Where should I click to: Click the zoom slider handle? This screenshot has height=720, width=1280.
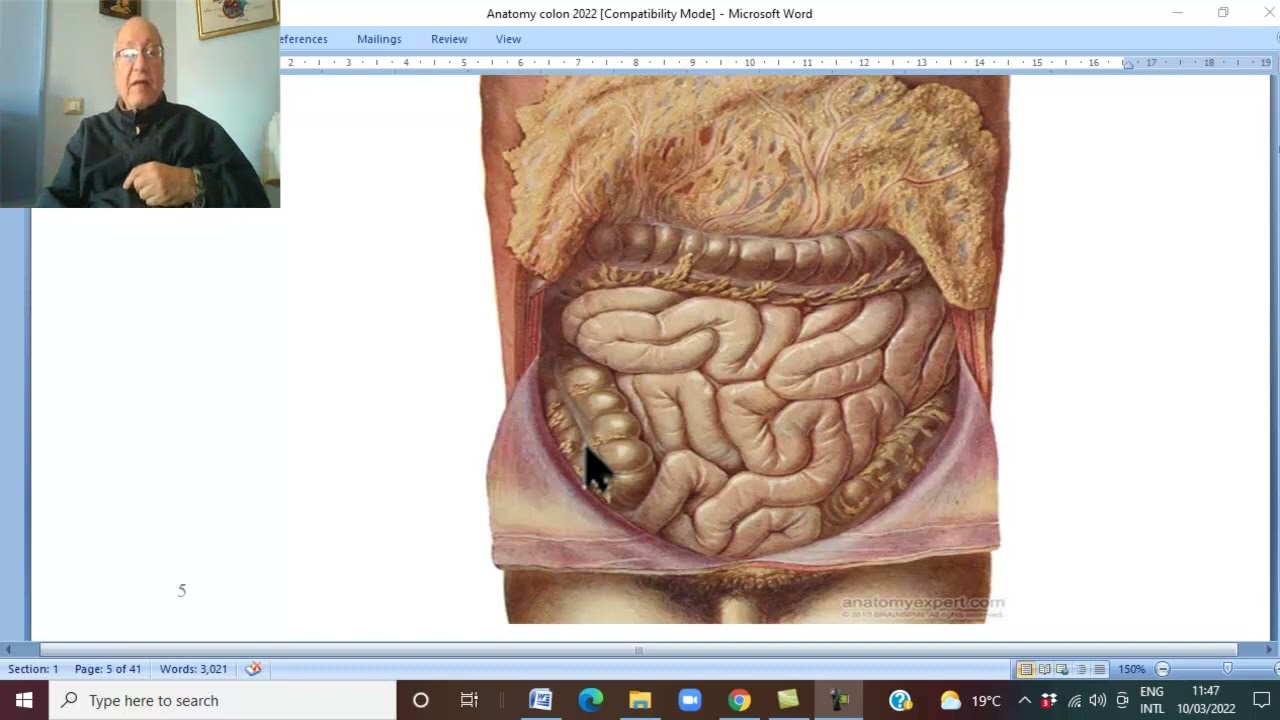pyautogui.click(x=1227, y=669)
